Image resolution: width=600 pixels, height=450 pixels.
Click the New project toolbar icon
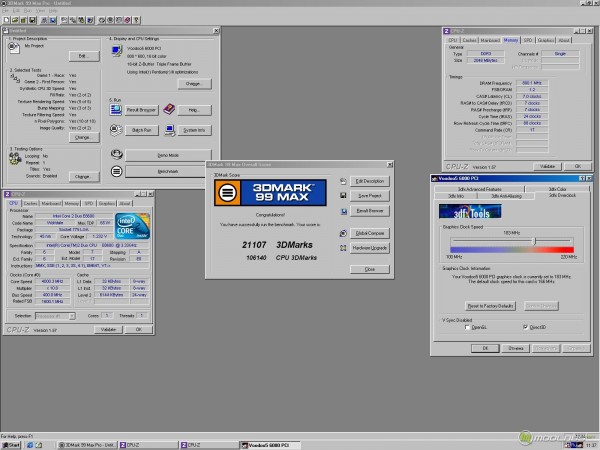(7, 20)
